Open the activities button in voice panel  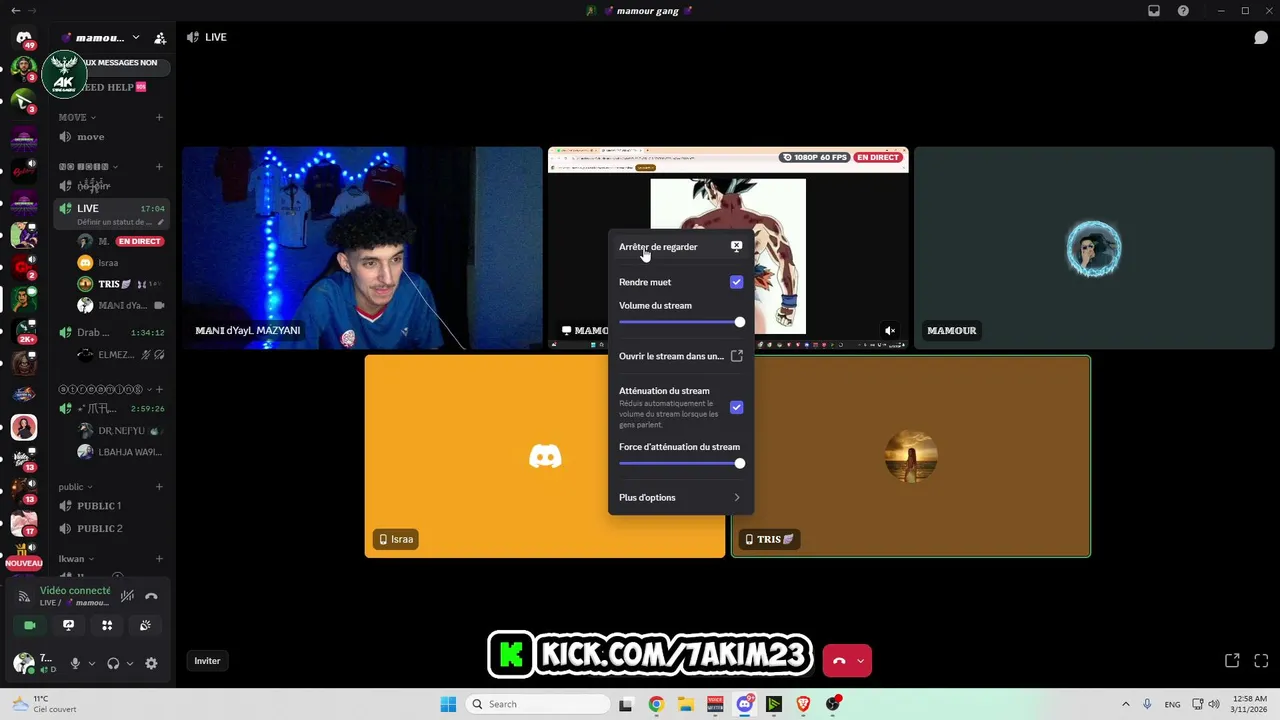[x=107, y=625]
